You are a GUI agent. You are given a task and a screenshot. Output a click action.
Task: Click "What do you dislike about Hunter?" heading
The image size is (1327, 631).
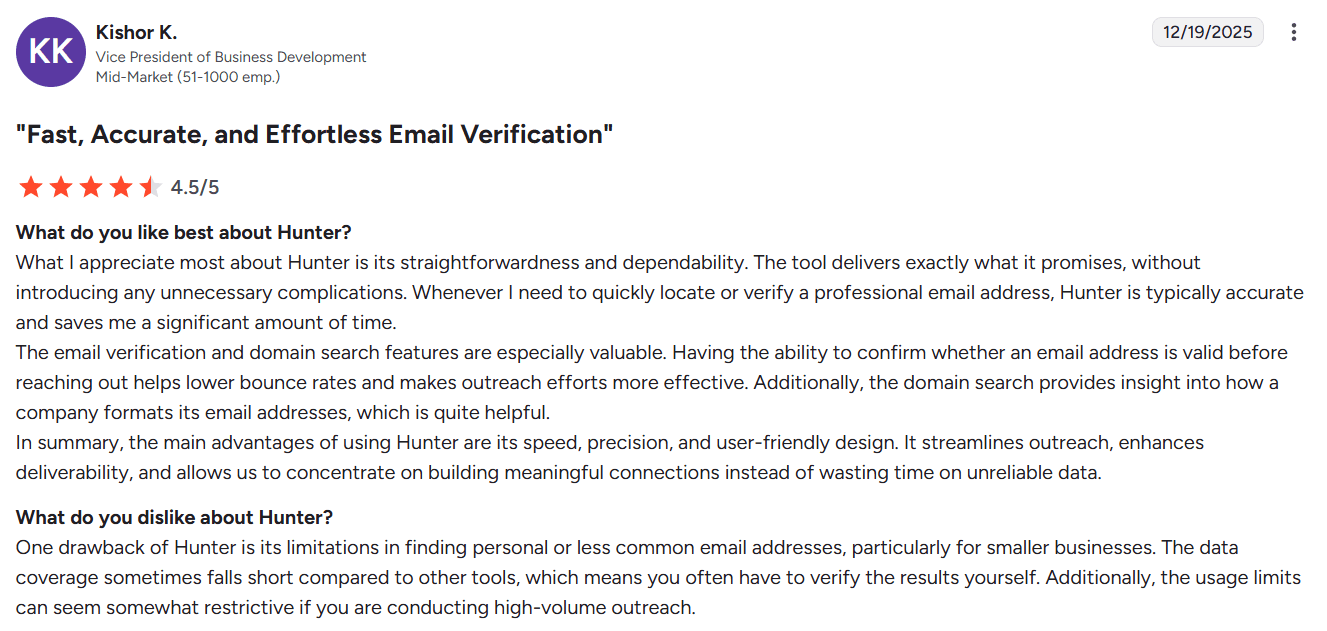click(x=174, y=518)
